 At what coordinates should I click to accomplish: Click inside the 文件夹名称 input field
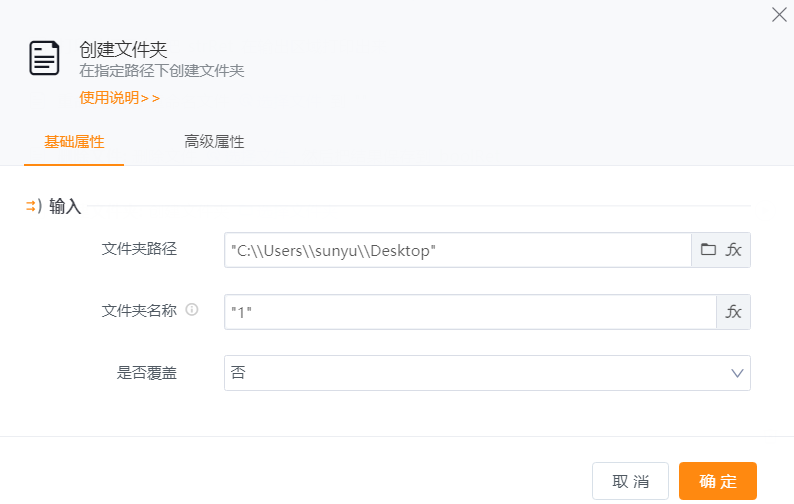click(470, 312)
